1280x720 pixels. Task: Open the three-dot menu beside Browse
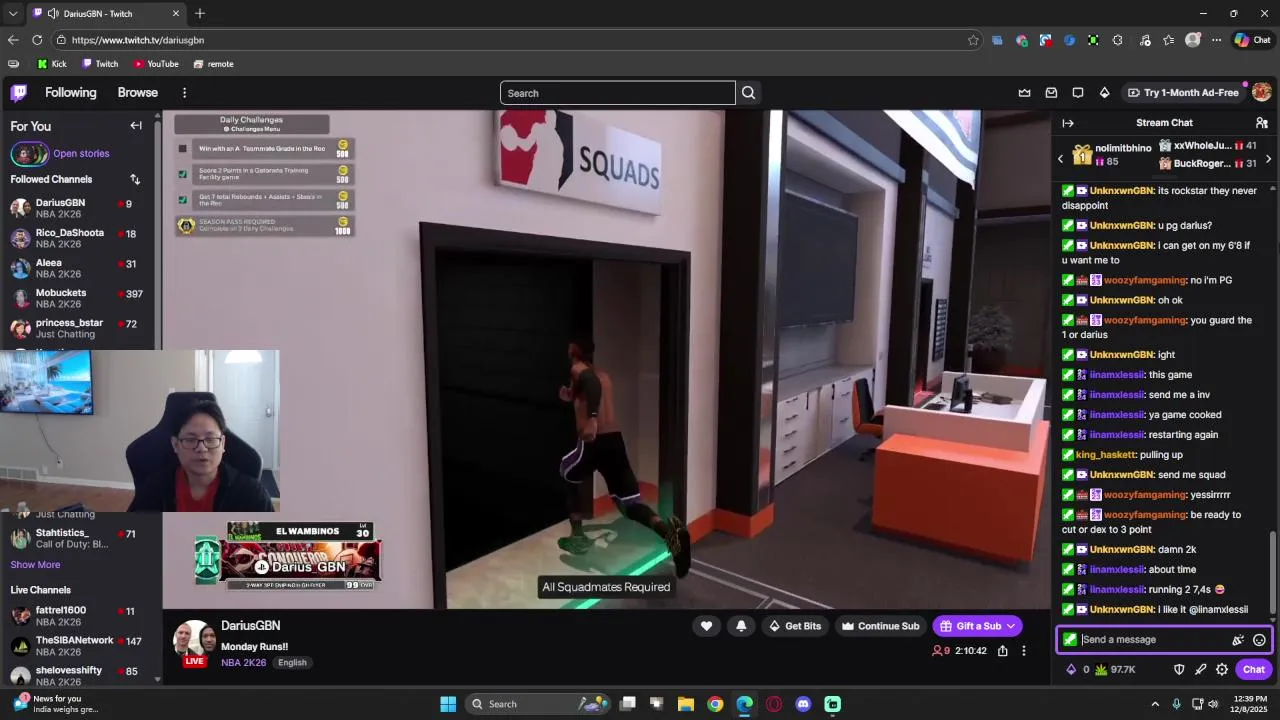click(x=184, y=93)
